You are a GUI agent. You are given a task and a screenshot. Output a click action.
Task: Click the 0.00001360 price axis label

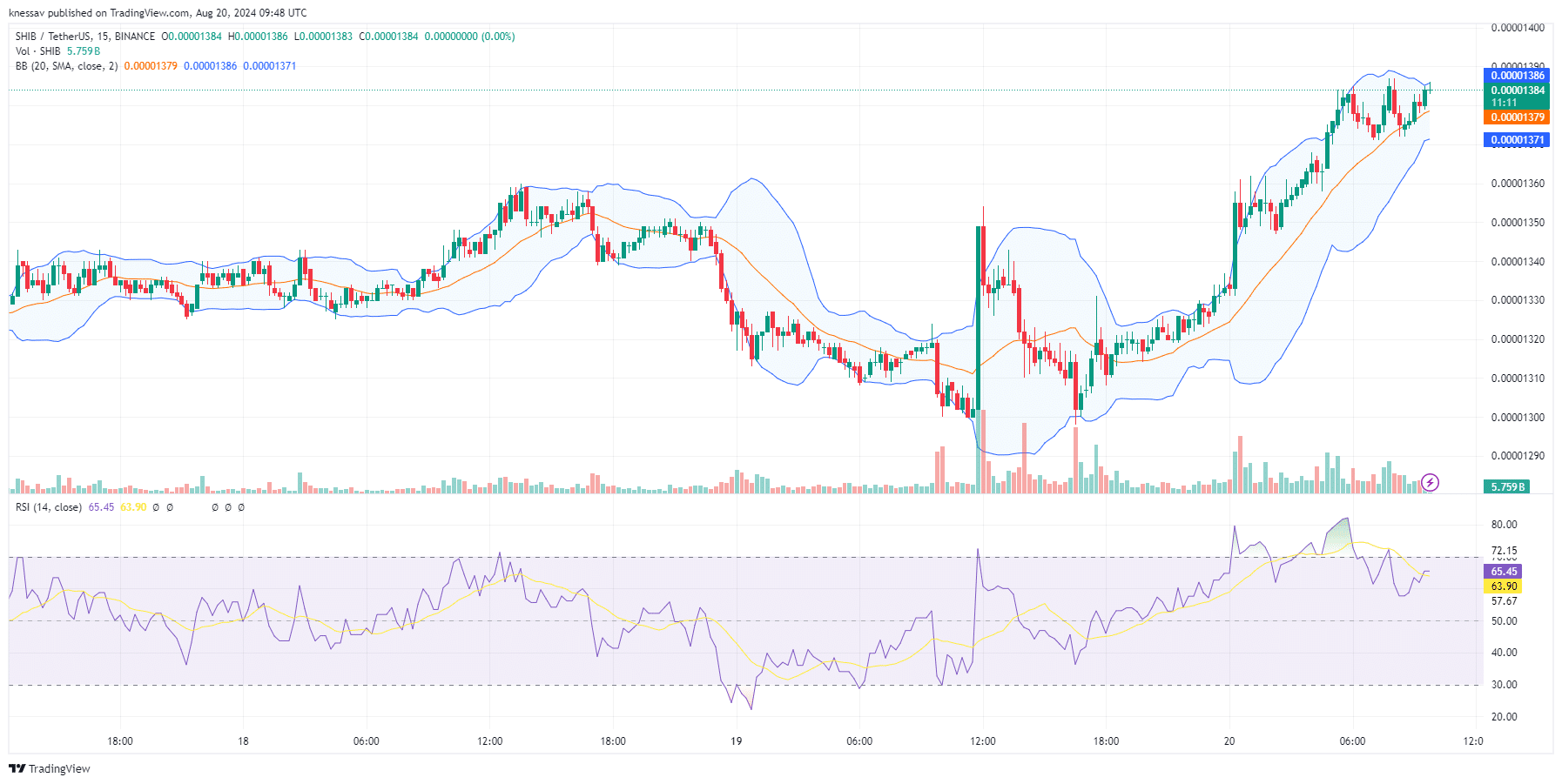coord(1518,184)
